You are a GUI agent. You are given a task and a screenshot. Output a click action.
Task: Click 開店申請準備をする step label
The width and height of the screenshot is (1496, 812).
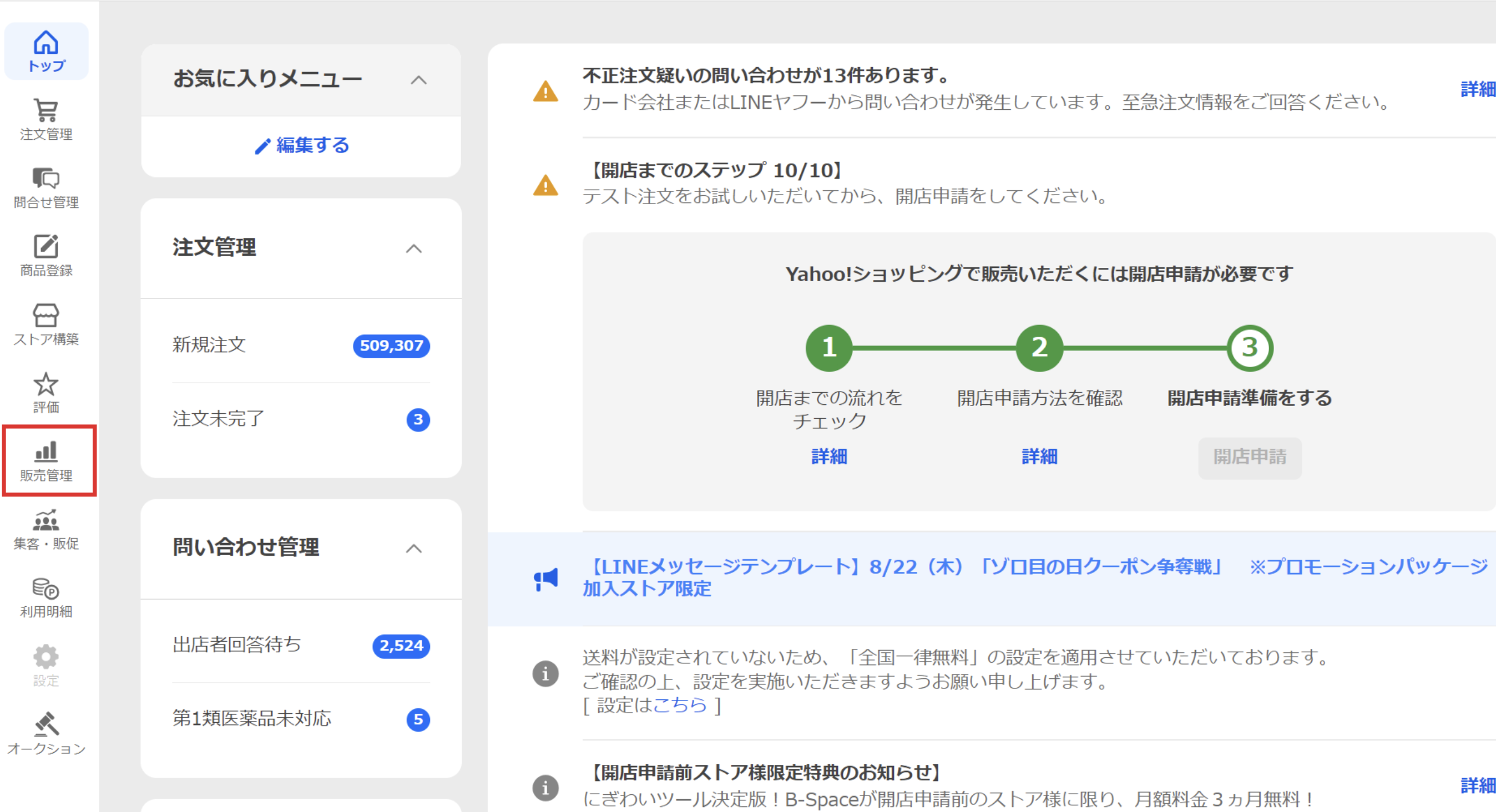pyautogui.click(x=1249, y=398)
